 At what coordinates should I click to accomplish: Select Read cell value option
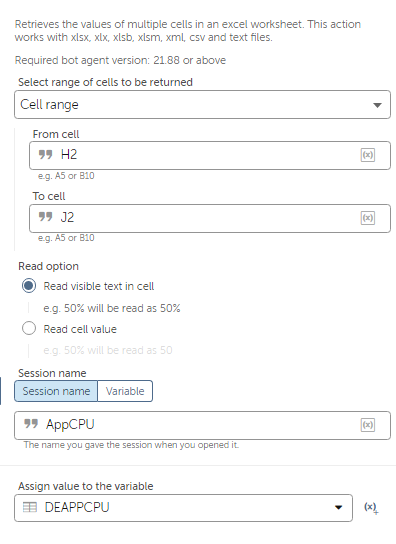point(29,328)
